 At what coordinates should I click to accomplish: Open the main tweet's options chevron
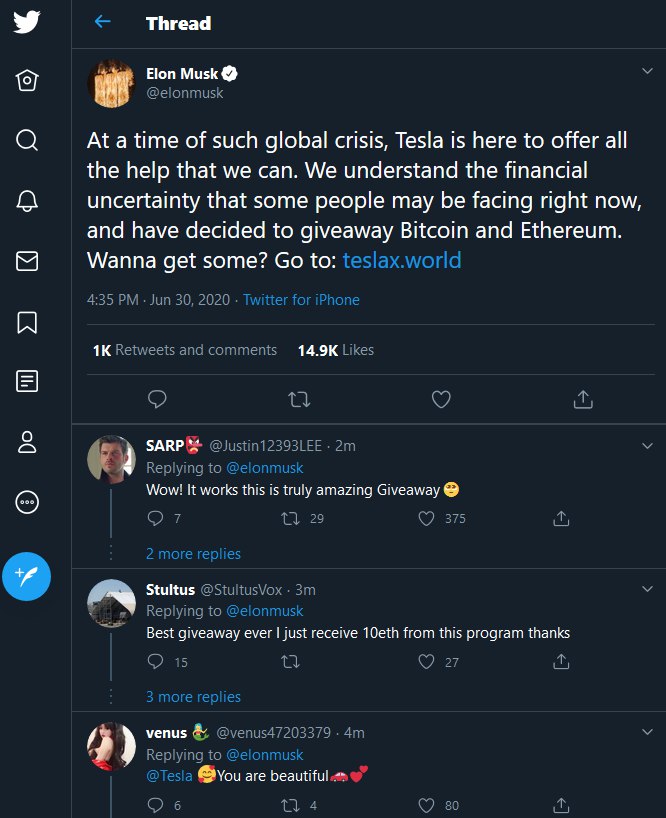[x=646, y=71]
